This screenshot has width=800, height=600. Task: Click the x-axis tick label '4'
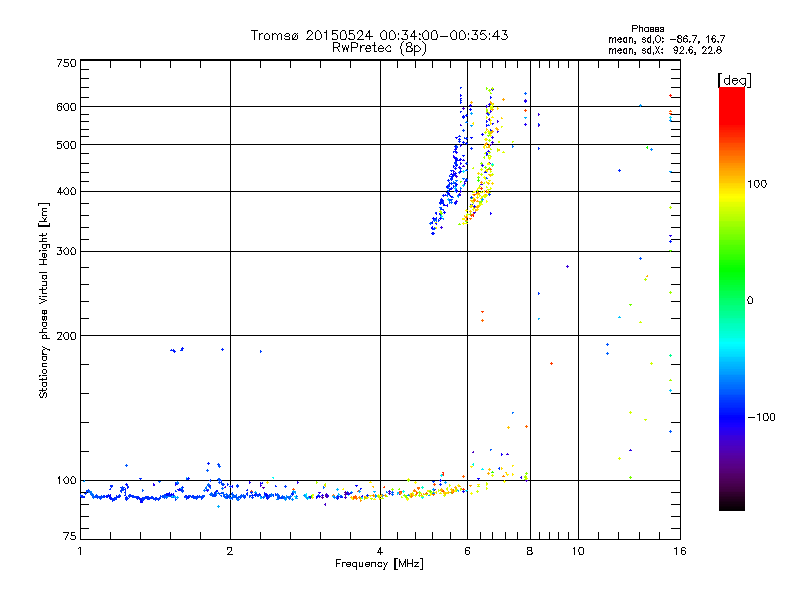tap(380, 551)
